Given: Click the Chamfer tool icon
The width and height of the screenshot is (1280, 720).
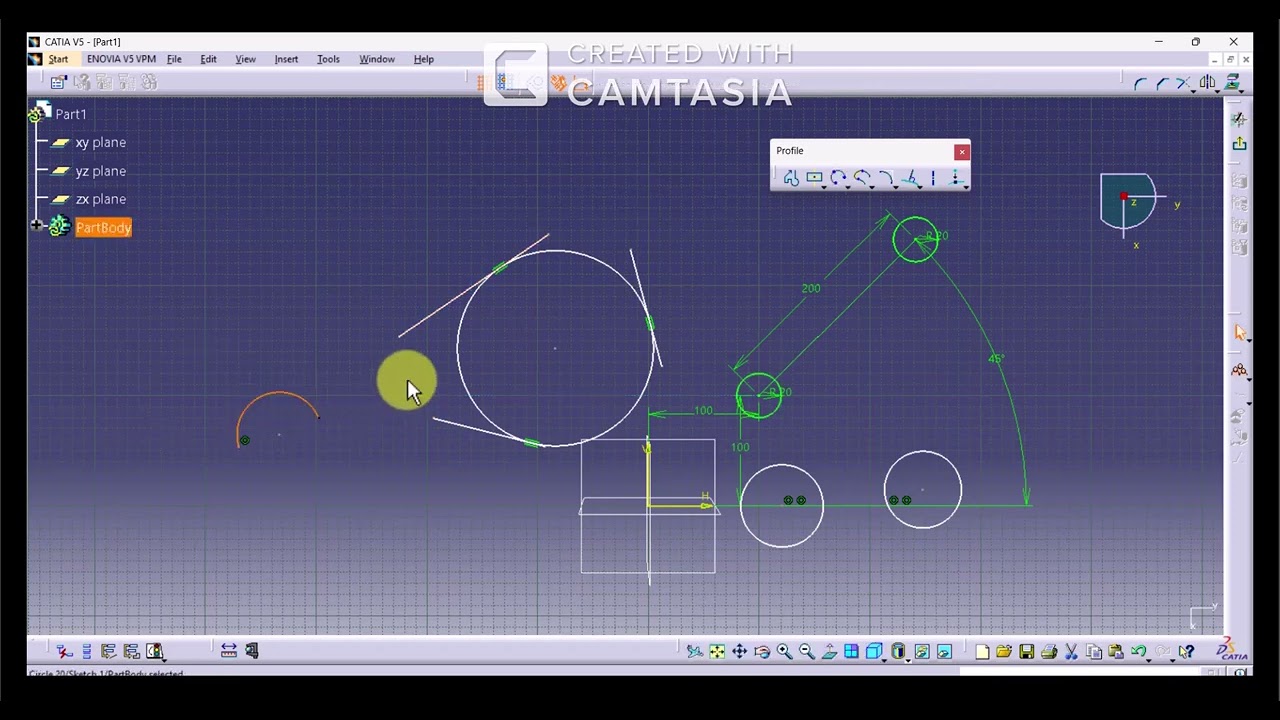Looking at the screenshot, I should pos(1162,83).
